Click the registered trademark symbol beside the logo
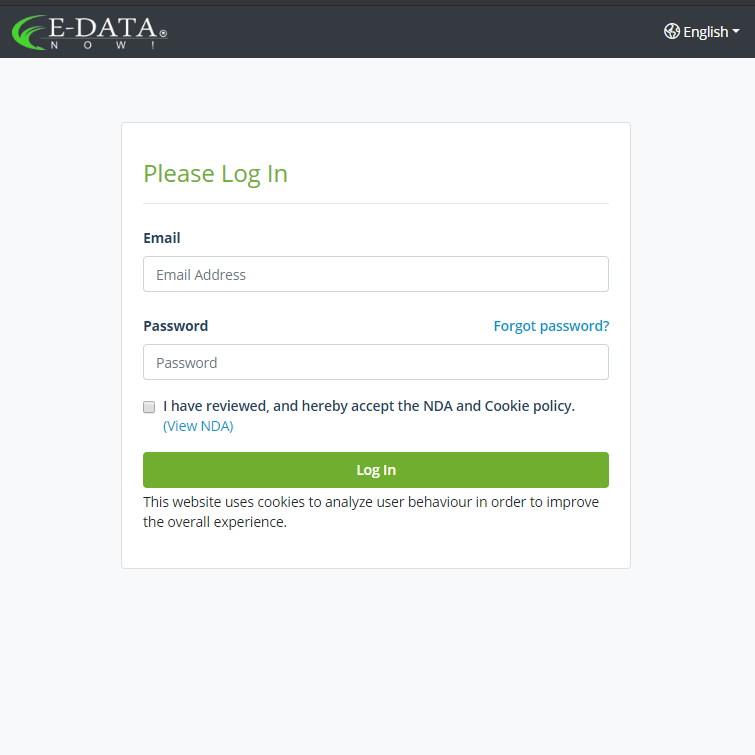 tap(163, 33)
